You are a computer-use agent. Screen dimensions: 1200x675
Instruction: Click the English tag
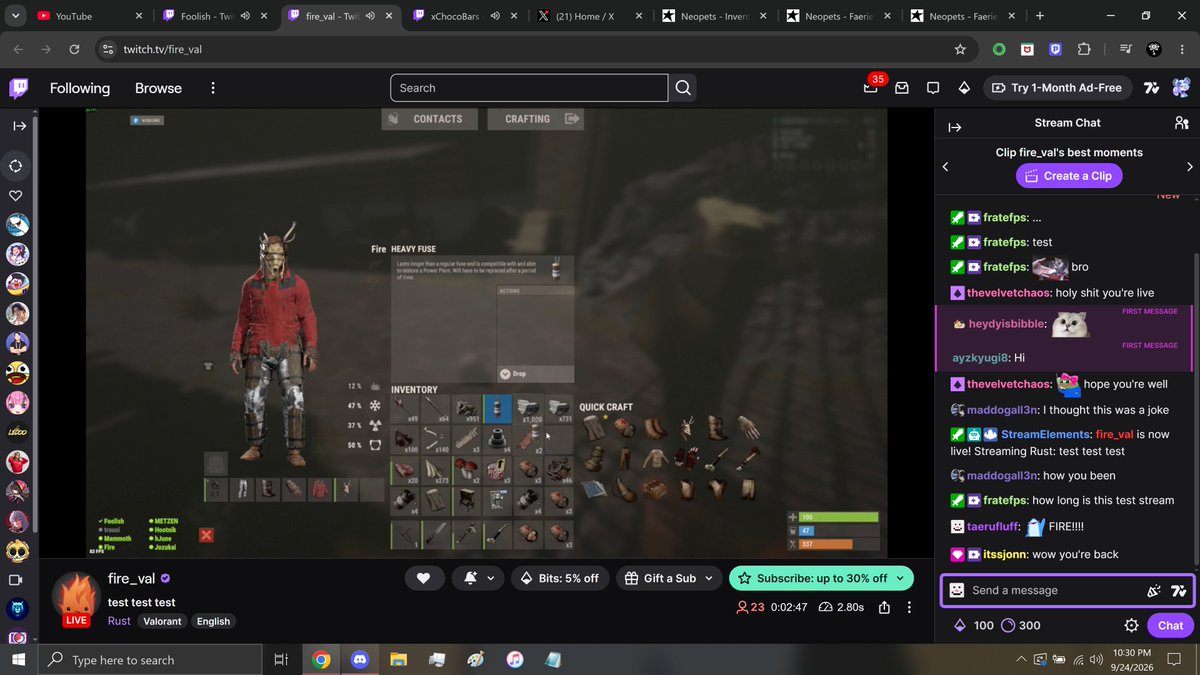pos(213,621)
